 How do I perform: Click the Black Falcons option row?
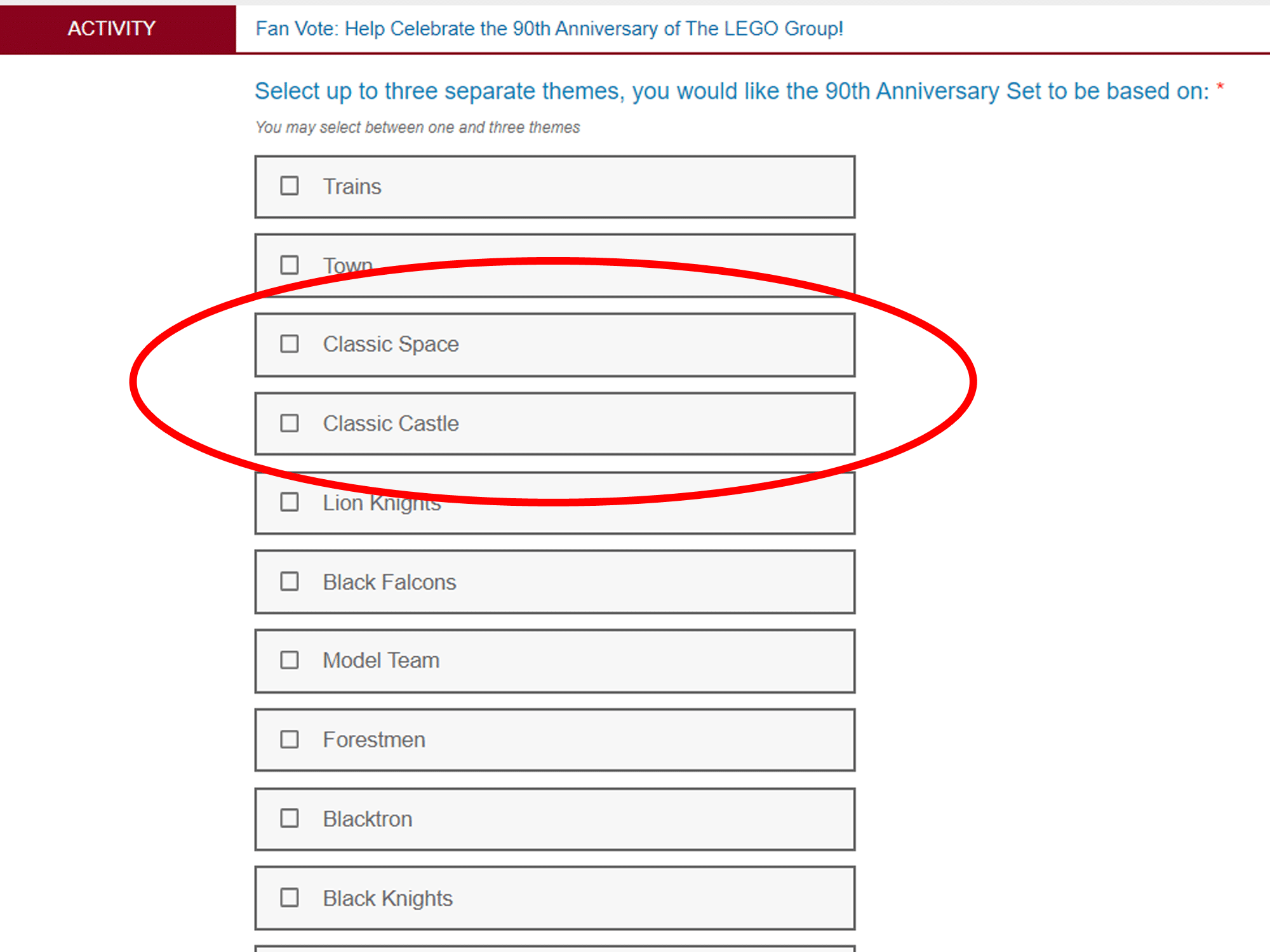[x=555, y=582]
